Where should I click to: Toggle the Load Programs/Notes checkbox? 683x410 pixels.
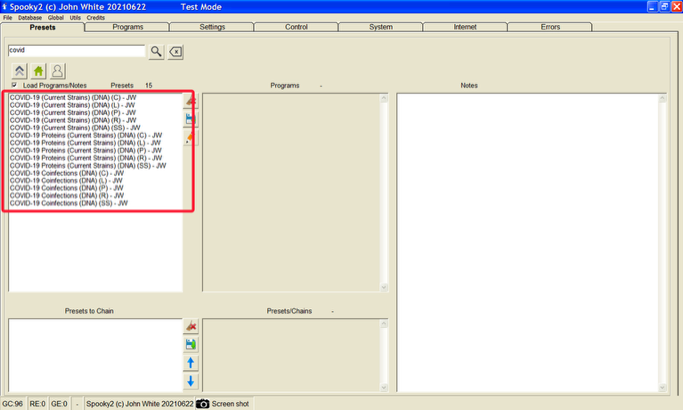[14, 85]
